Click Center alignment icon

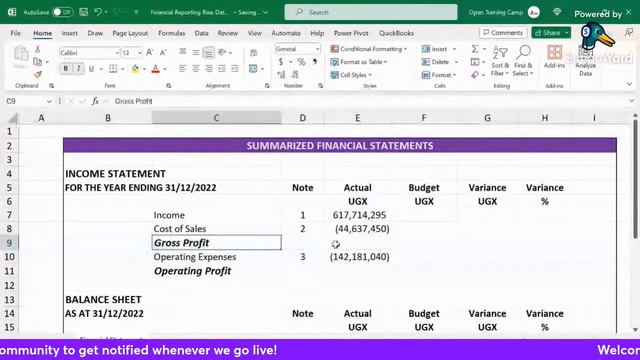pos(196,69)
